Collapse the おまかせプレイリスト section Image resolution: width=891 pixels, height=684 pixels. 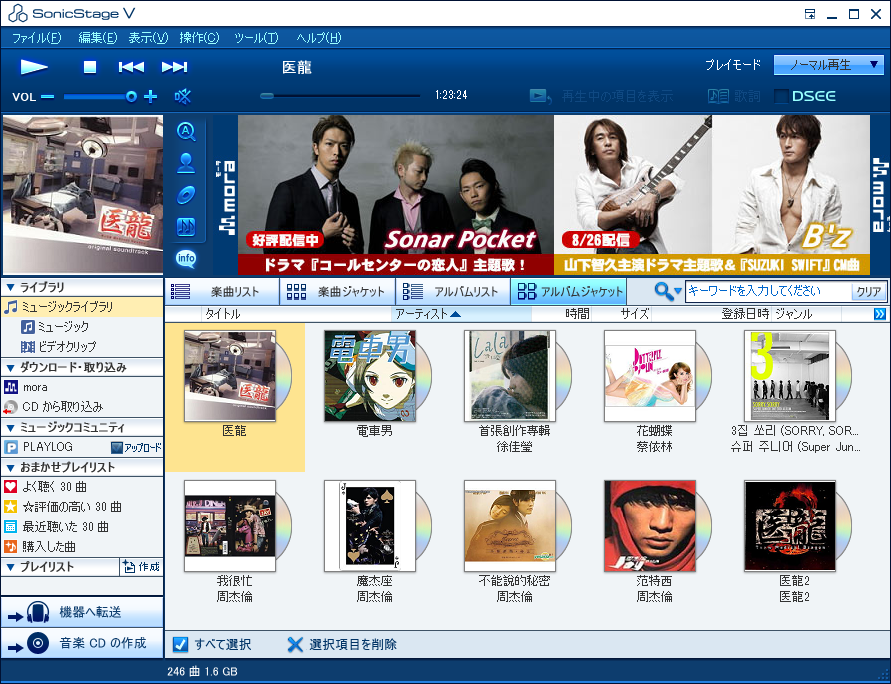click(x=10, y=468)
